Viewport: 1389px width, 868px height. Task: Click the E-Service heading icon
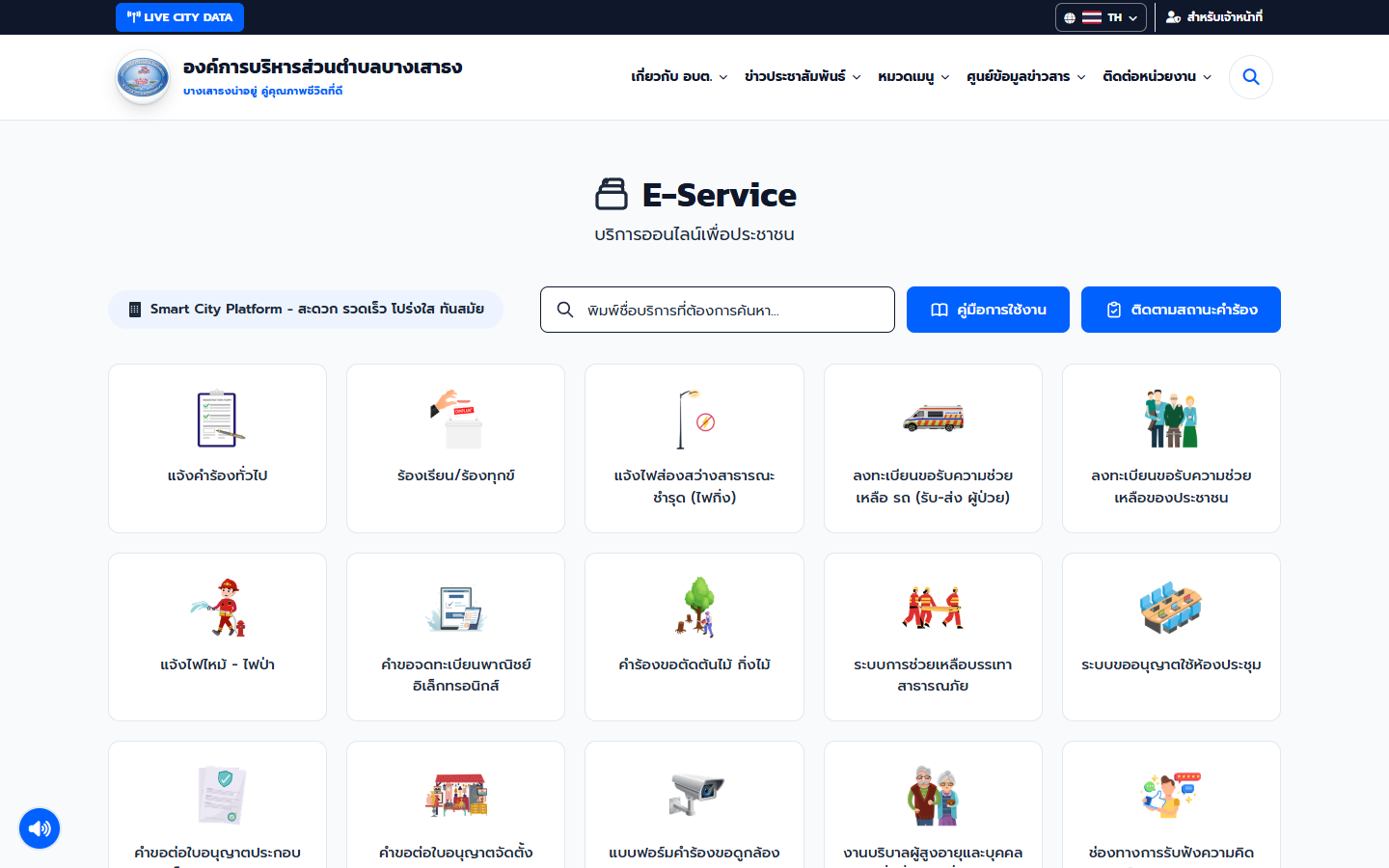612,194
